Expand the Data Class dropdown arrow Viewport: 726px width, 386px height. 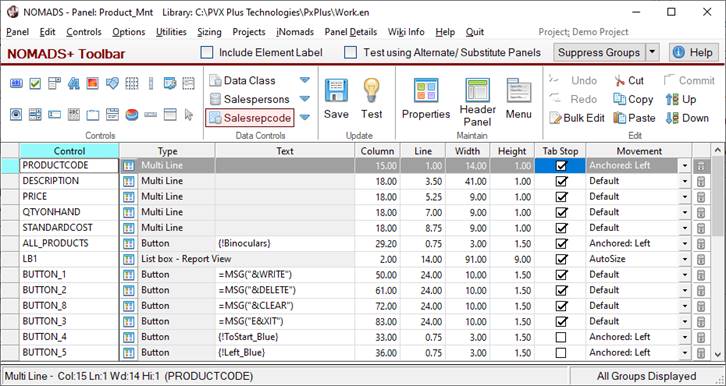pyautogui.click(x=304, y=80)
